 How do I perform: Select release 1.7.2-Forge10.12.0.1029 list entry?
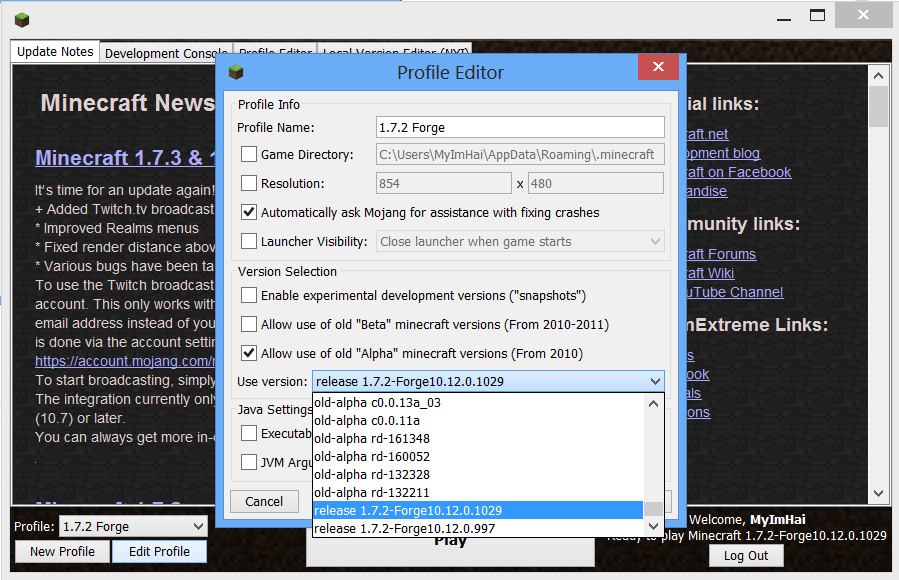coord(478,510)
